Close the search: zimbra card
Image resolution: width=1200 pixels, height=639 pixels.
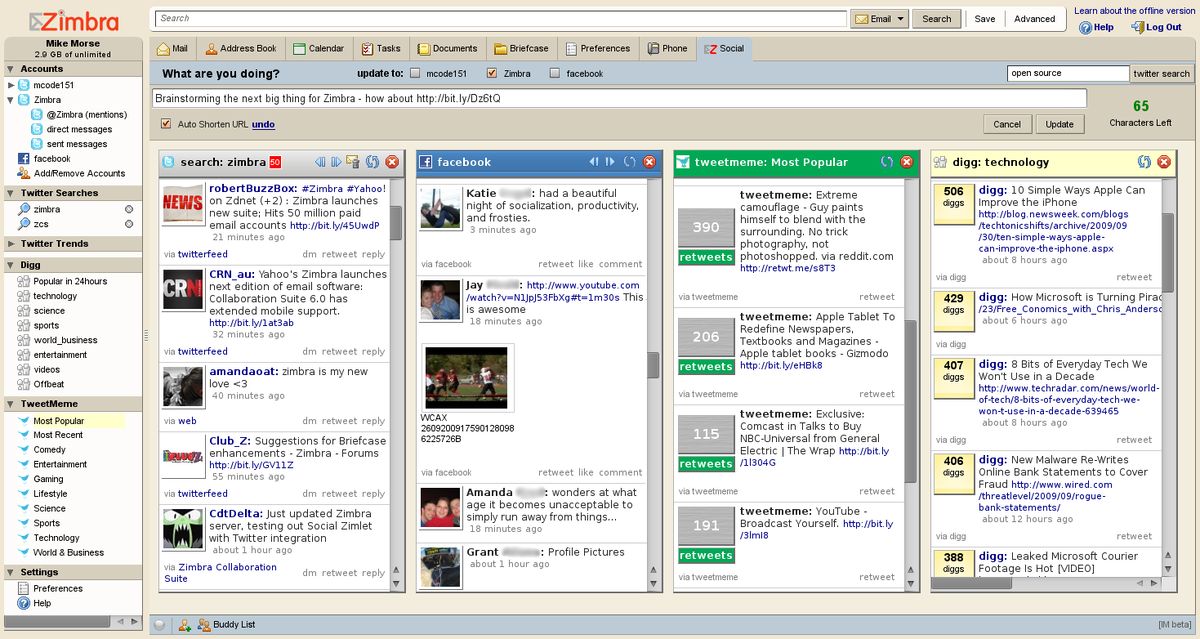pos(392,162)
